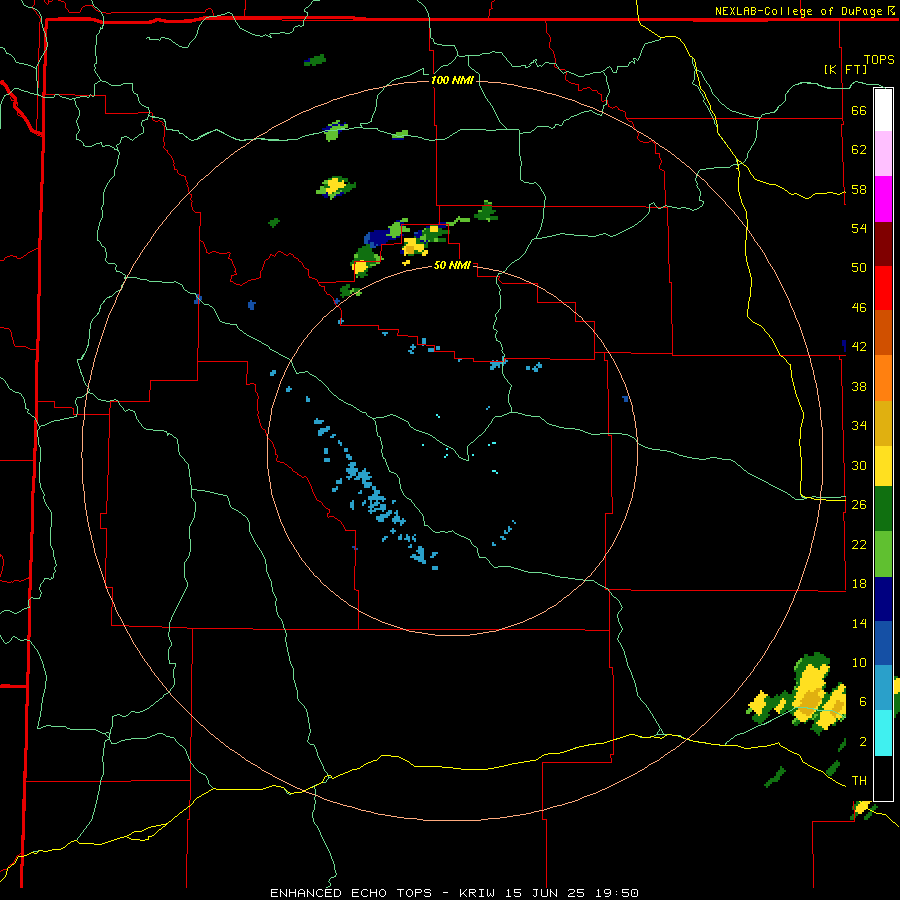Viewport: 900px width, 900px height.
Task: Select the gold swatch between 38 and 34
Action: (x=883, y=423)
